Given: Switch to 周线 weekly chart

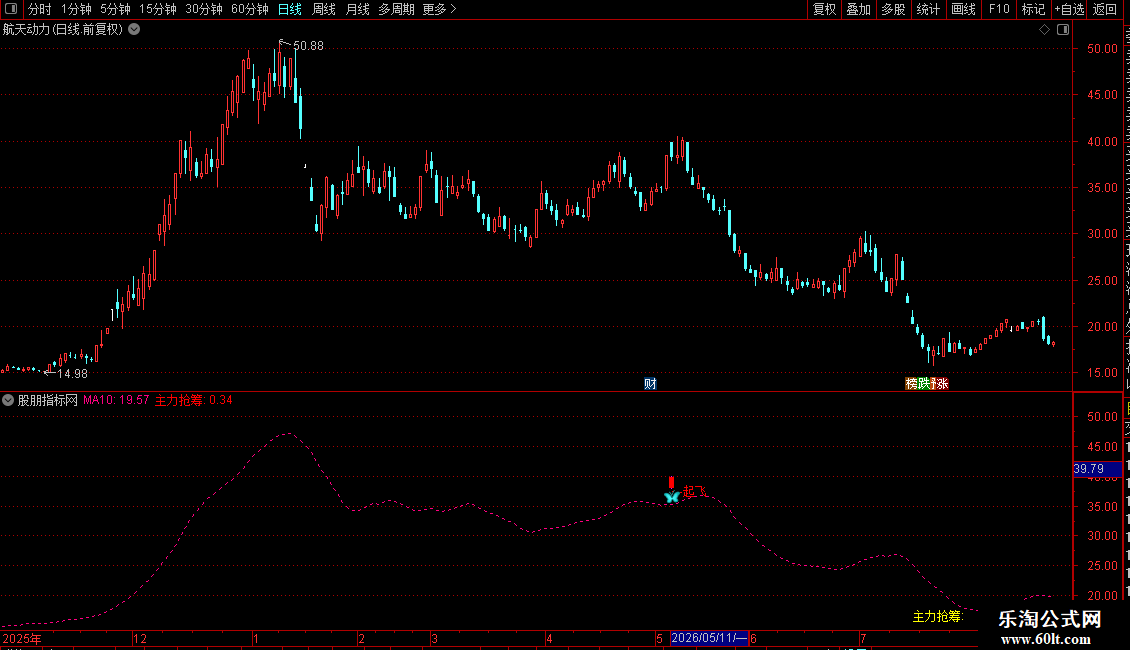Looking at the screenshot, I should click(x=324, y=9).
